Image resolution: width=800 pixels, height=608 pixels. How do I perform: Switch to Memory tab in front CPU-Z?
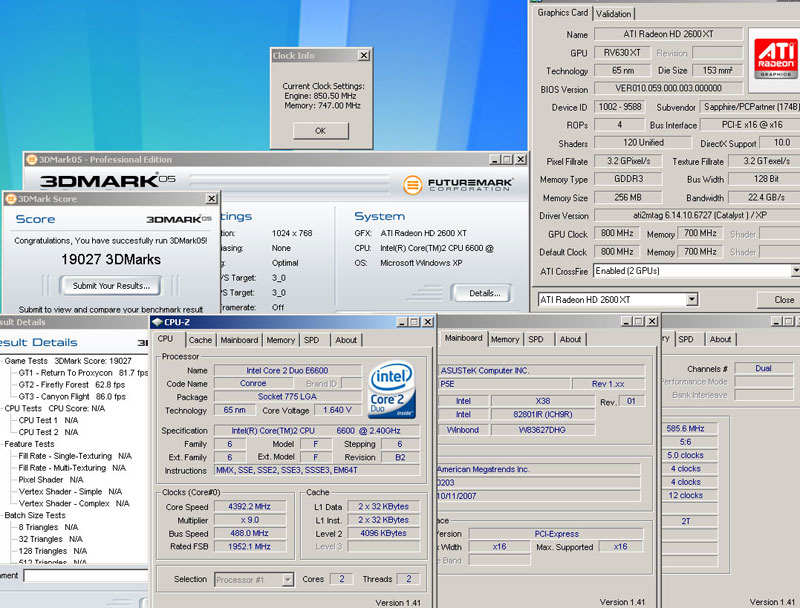click(x=281, y=340)
